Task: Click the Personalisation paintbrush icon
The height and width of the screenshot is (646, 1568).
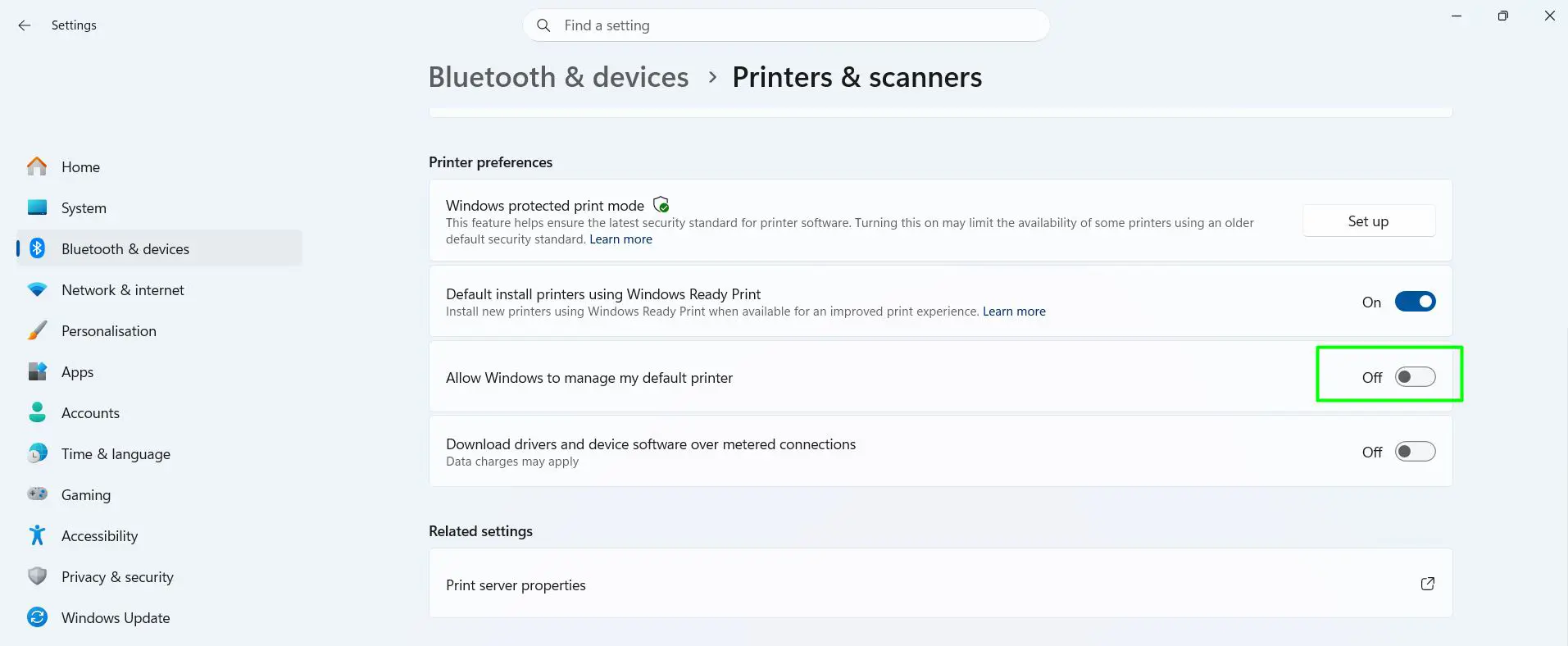Action: [x=37, y=330]
